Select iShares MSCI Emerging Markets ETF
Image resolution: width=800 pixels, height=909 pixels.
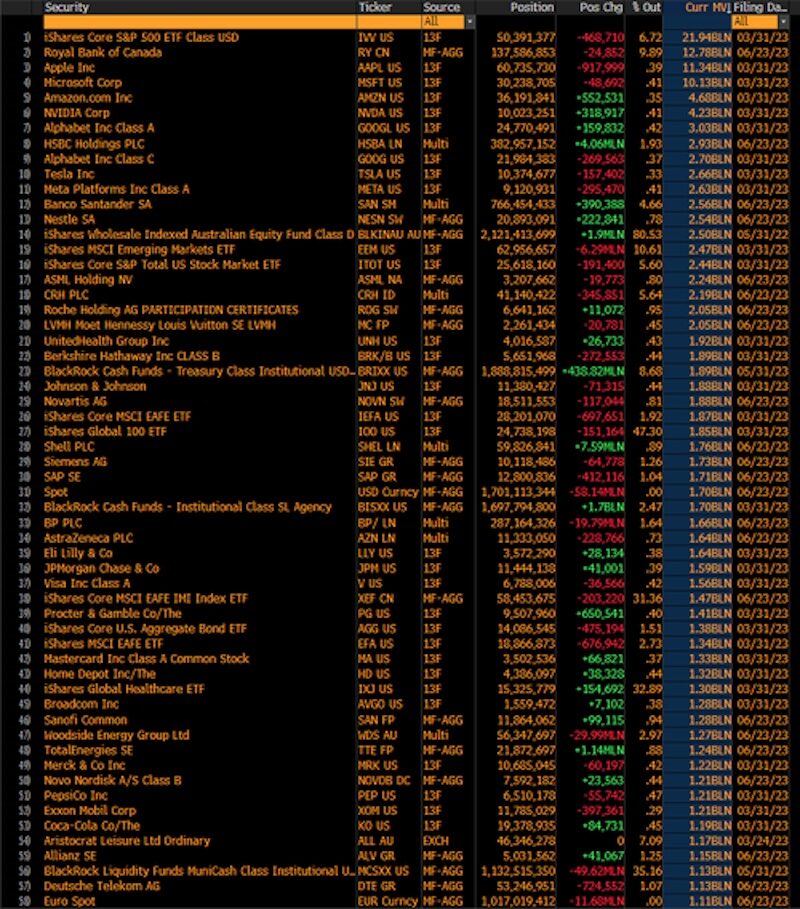coord(139,249)
